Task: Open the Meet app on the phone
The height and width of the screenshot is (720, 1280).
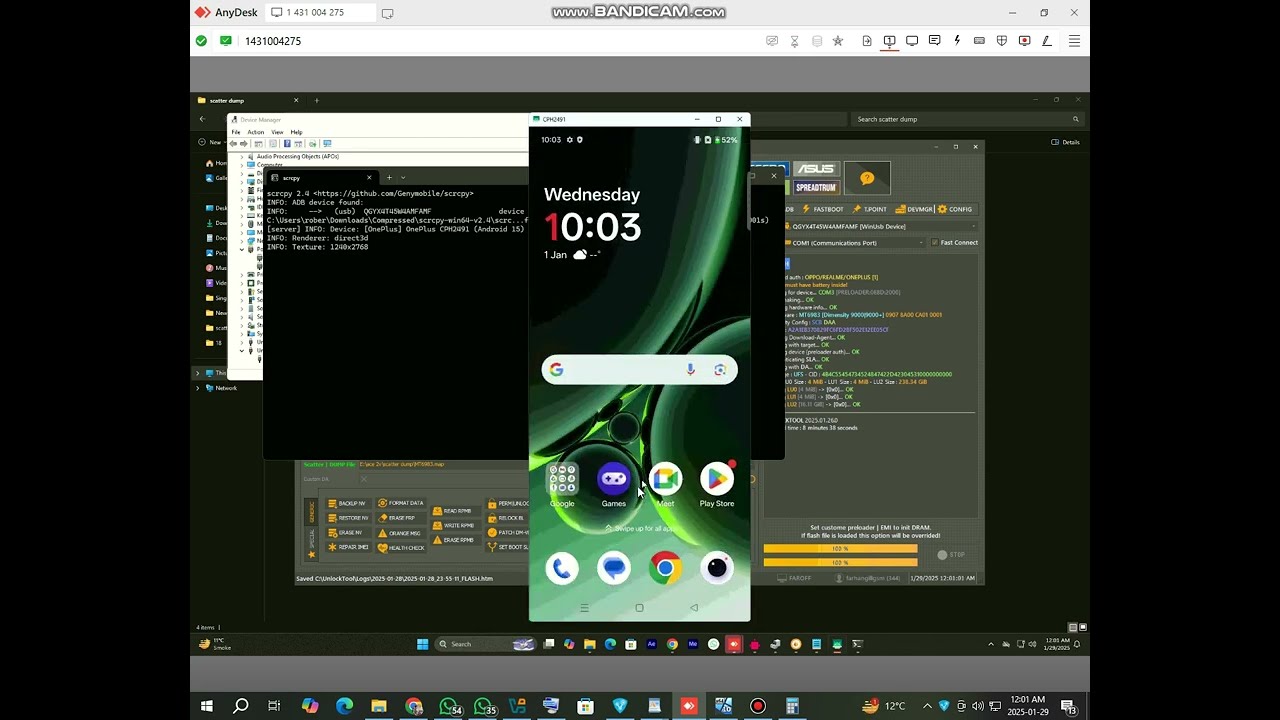Action: click(x=665, y=480)
